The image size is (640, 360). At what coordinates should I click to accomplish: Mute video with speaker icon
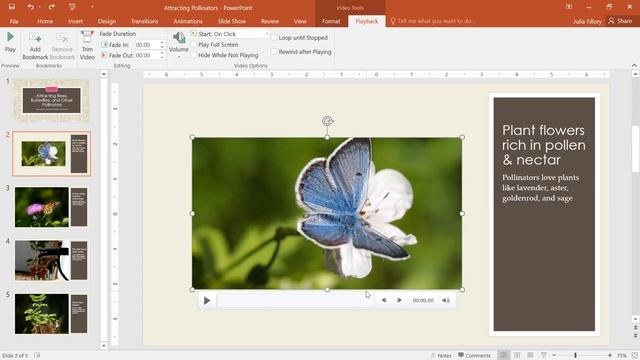coord(446,300)
